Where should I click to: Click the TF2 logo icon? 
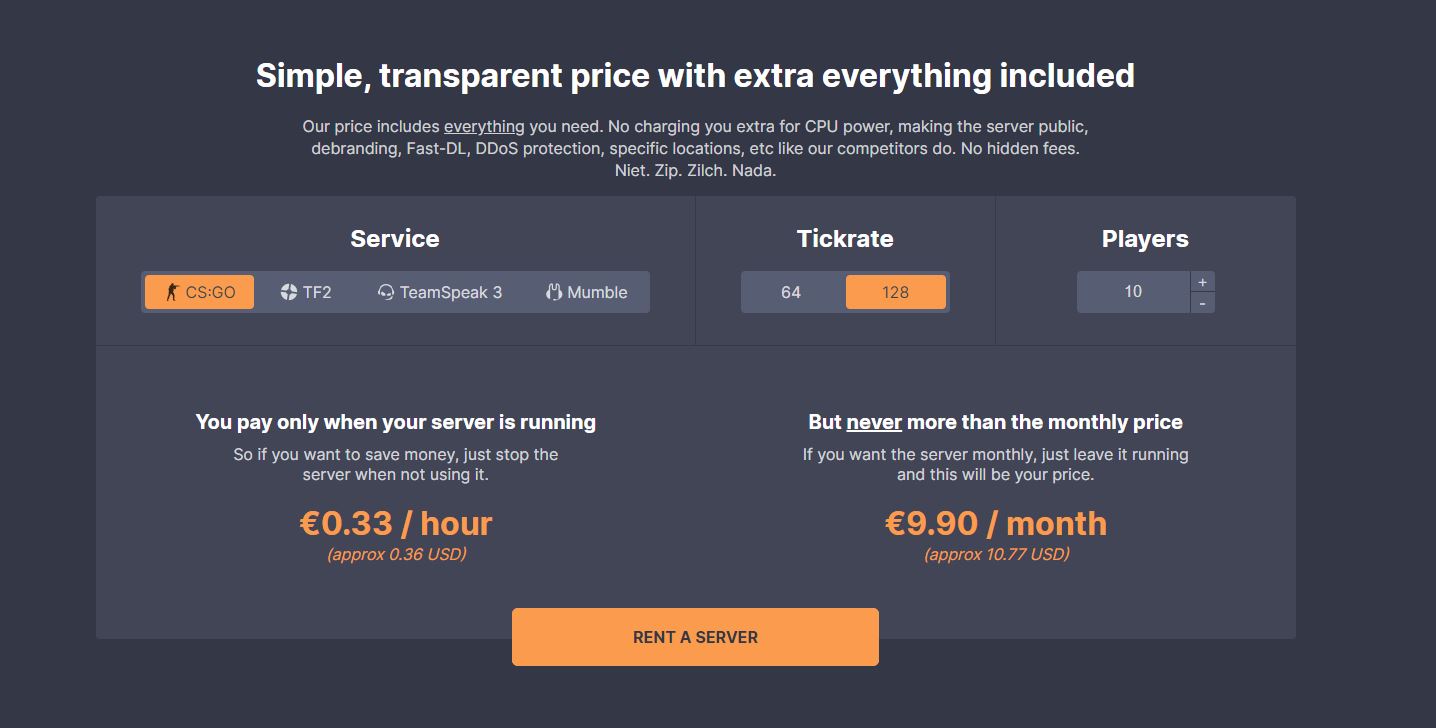click(289, 292)
